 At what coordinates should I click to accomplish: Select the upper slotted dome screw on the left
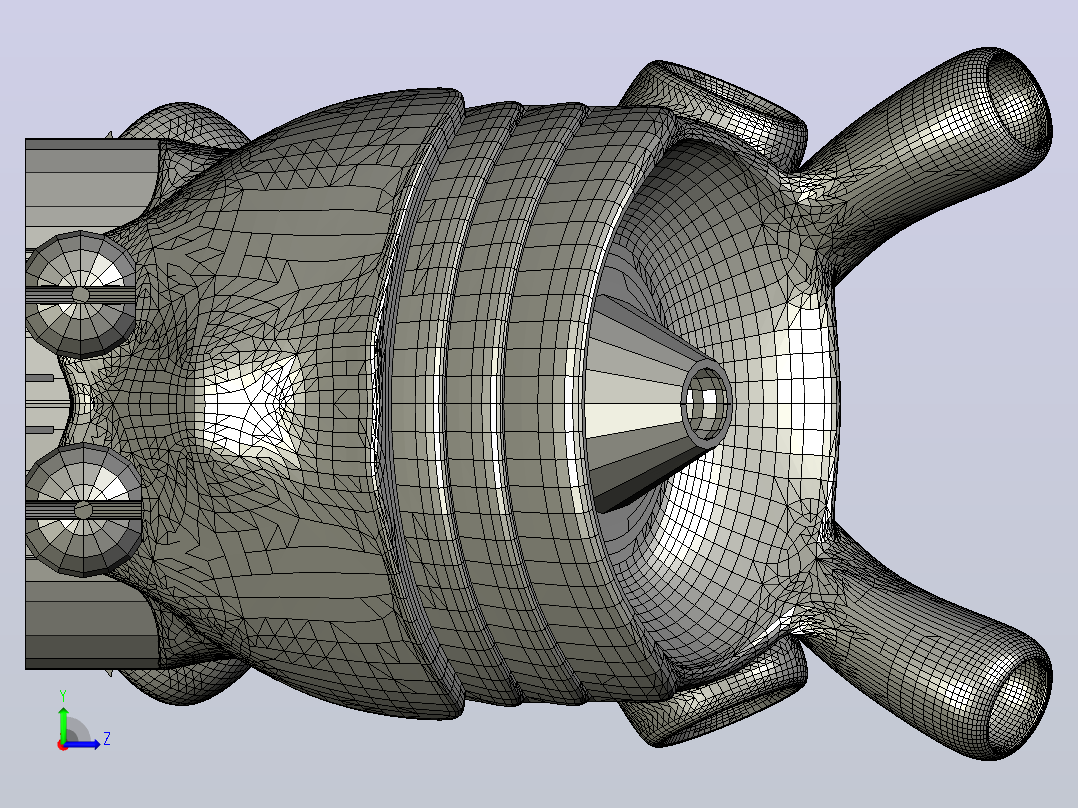(80, 294)
